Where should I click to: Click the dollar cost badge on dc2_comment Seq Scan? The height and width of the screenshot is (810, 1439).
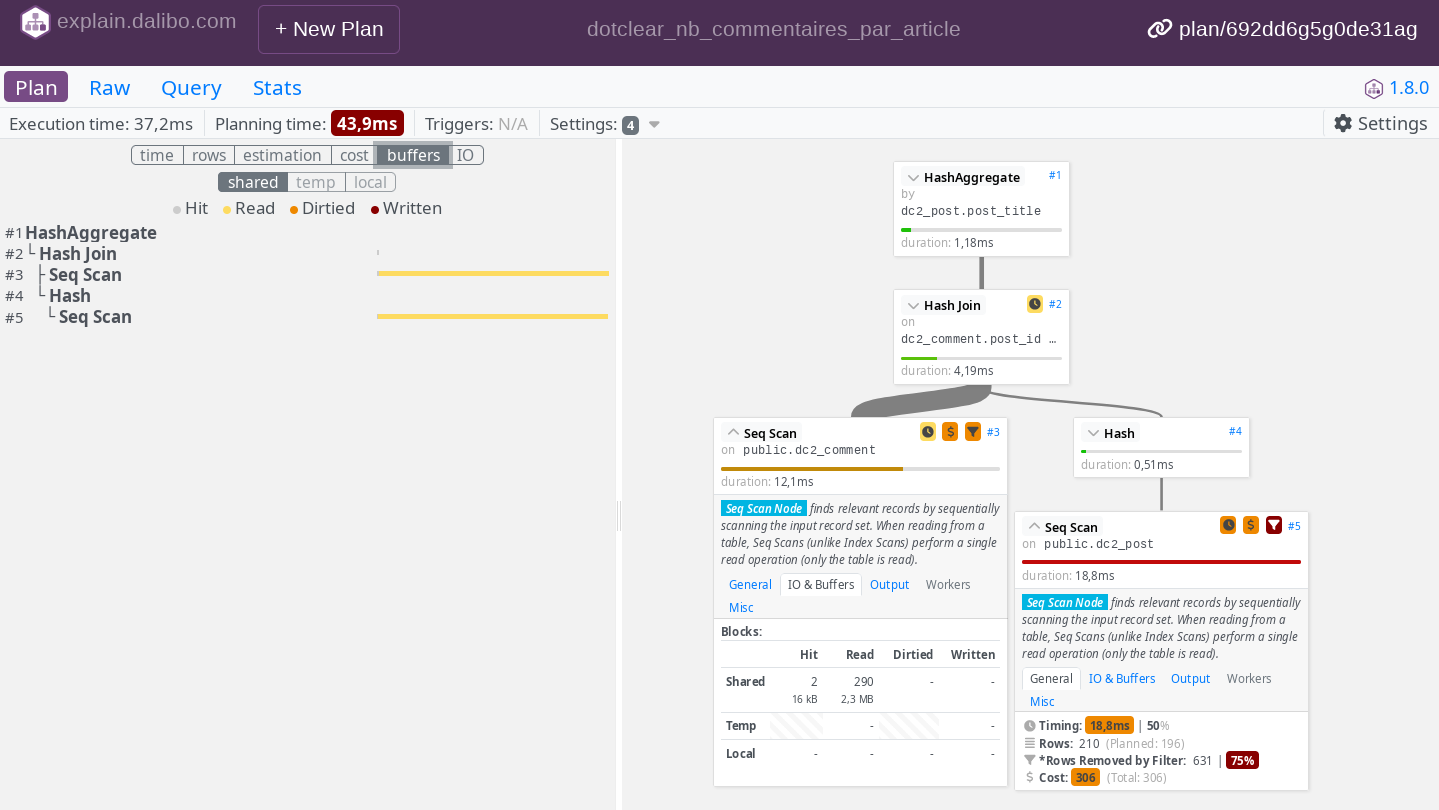coord(950,432)
